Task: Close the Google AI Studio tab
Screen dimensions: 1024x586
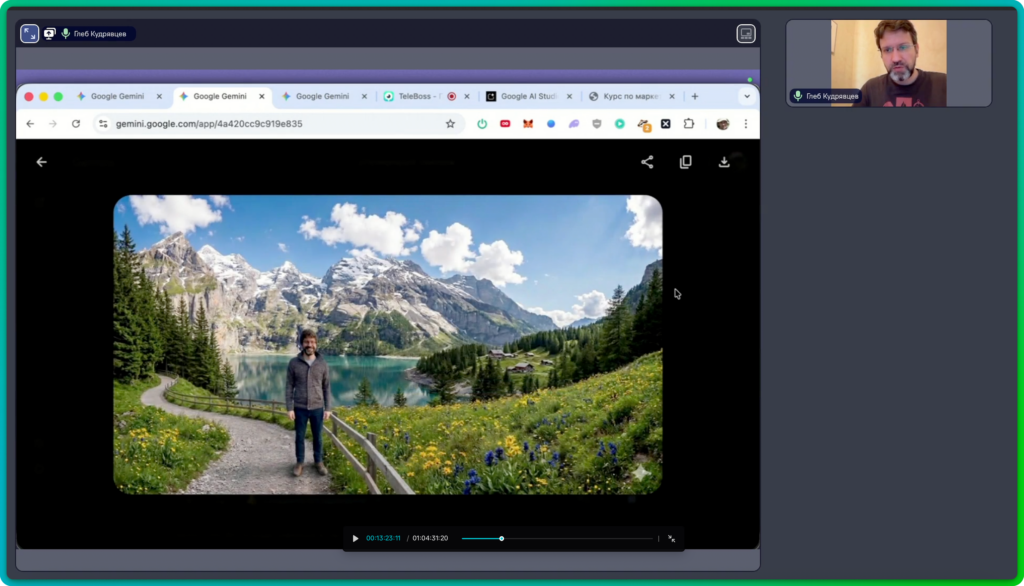Action: pyautogui.click(x=569, y=96)
